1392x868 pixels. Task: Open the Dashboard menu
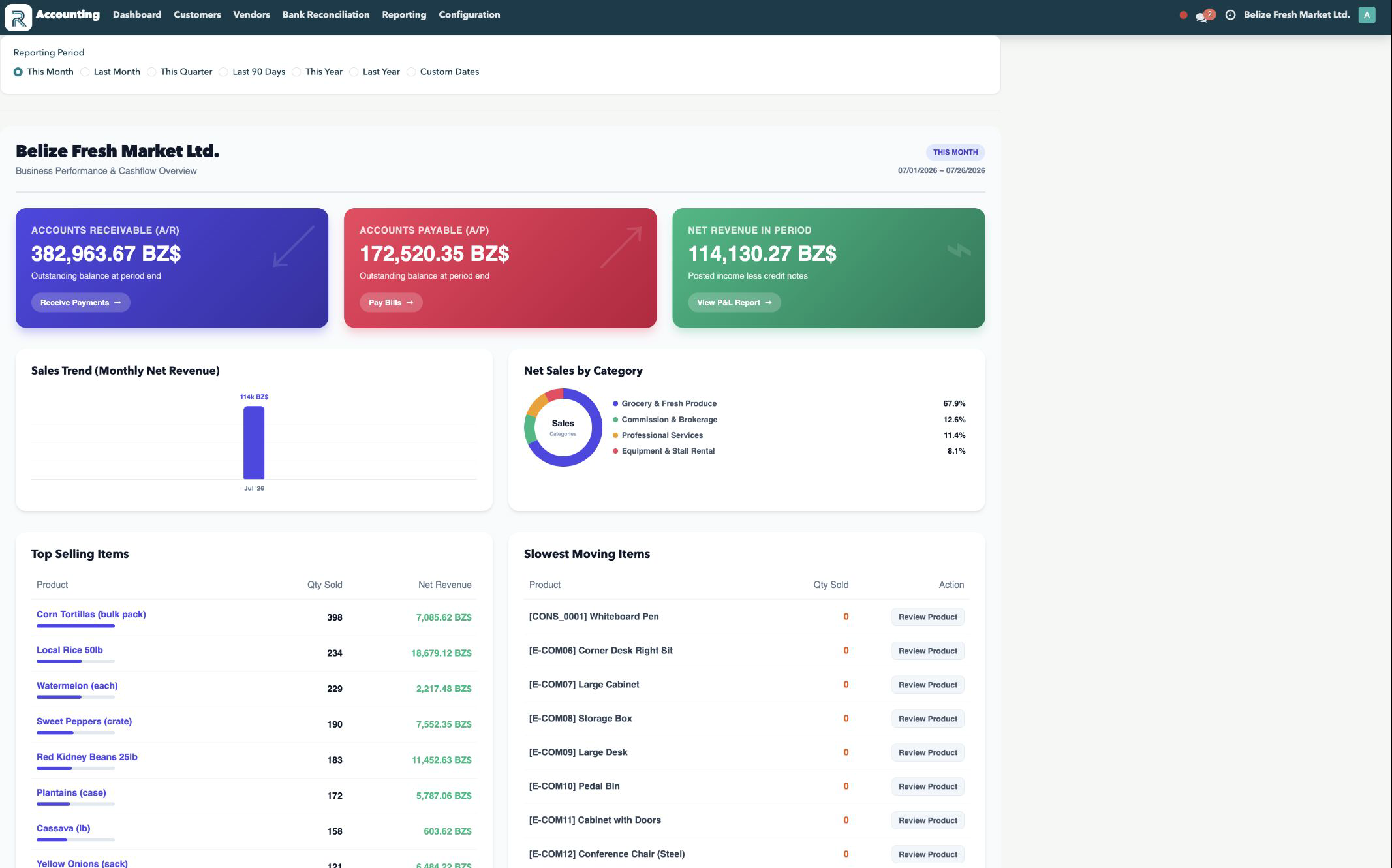[x=137, y=15]
